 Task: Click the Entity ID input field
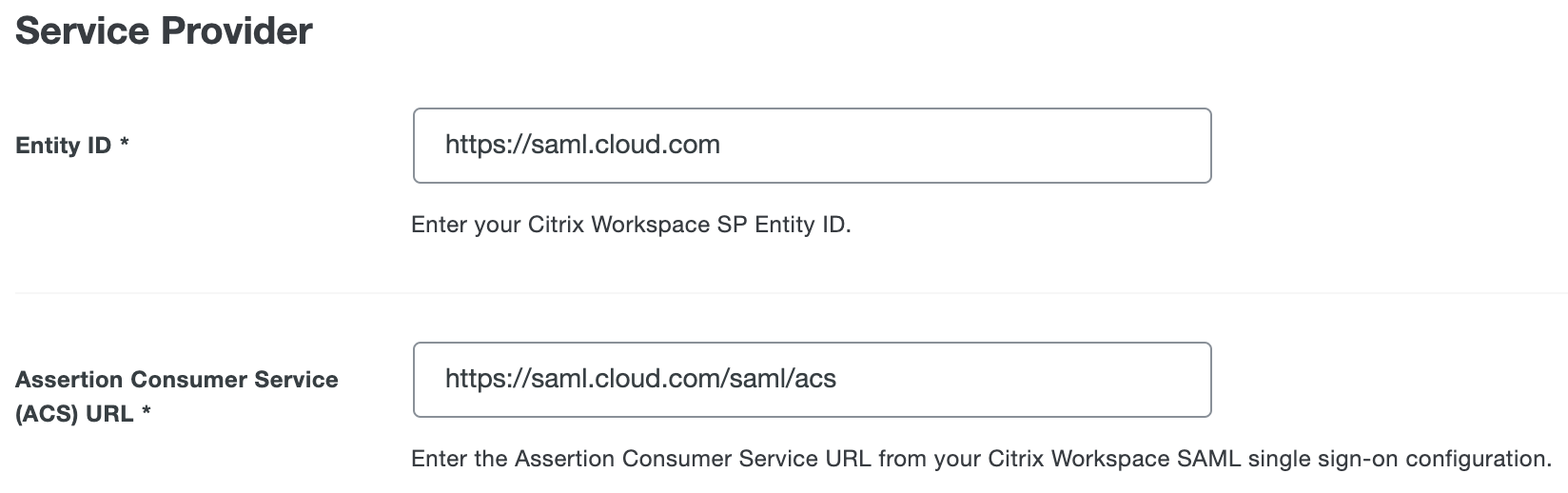point(811,146)
